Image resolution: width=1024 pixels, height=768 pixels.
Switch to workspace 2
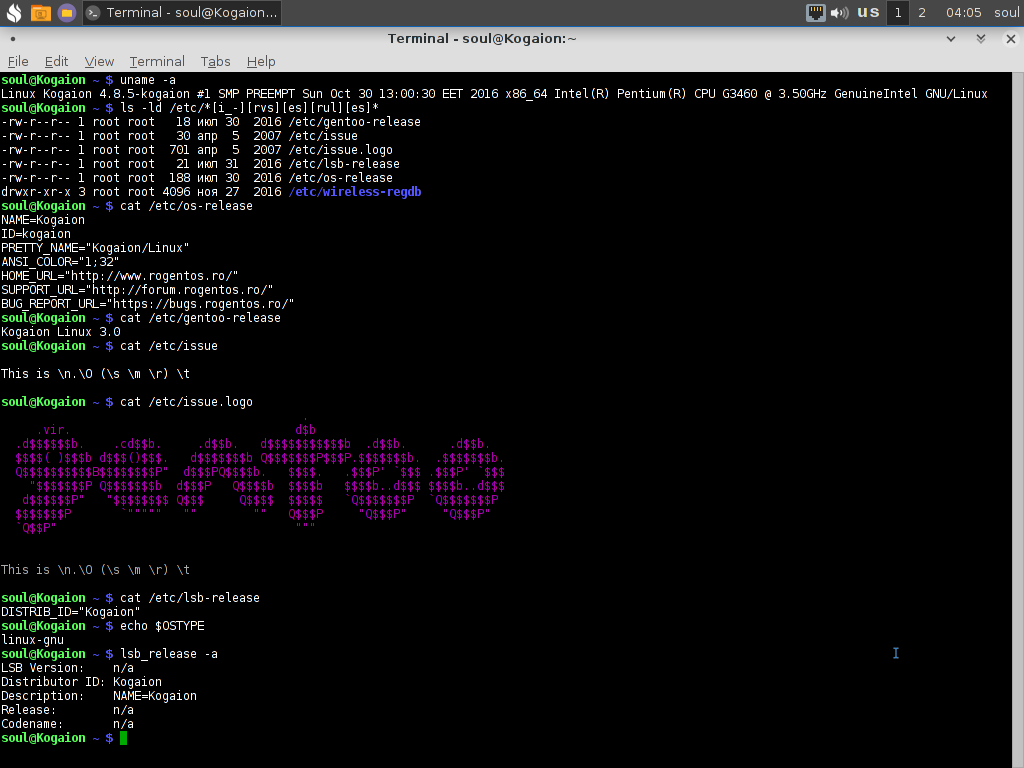click(x=922, y=12)
